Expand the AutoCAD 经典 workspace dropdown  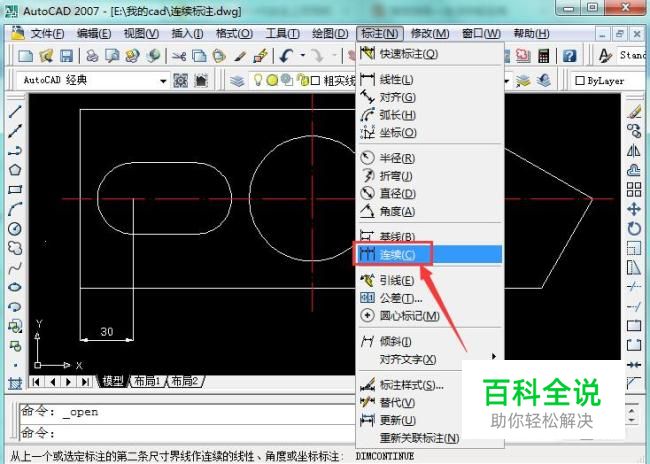point(163,81)
